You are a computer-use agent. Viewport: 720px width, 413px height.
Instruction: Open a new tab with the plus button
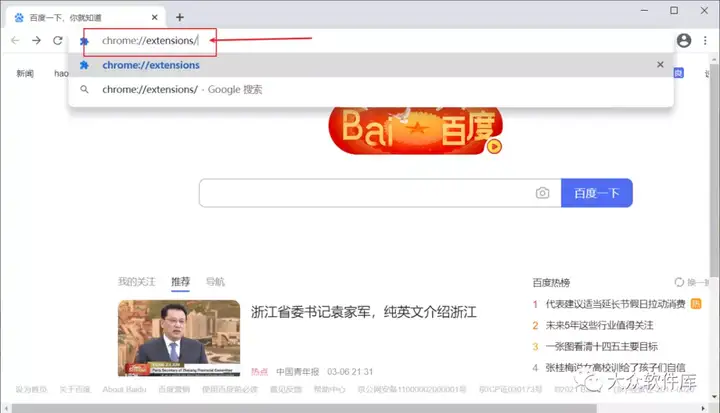180,17
